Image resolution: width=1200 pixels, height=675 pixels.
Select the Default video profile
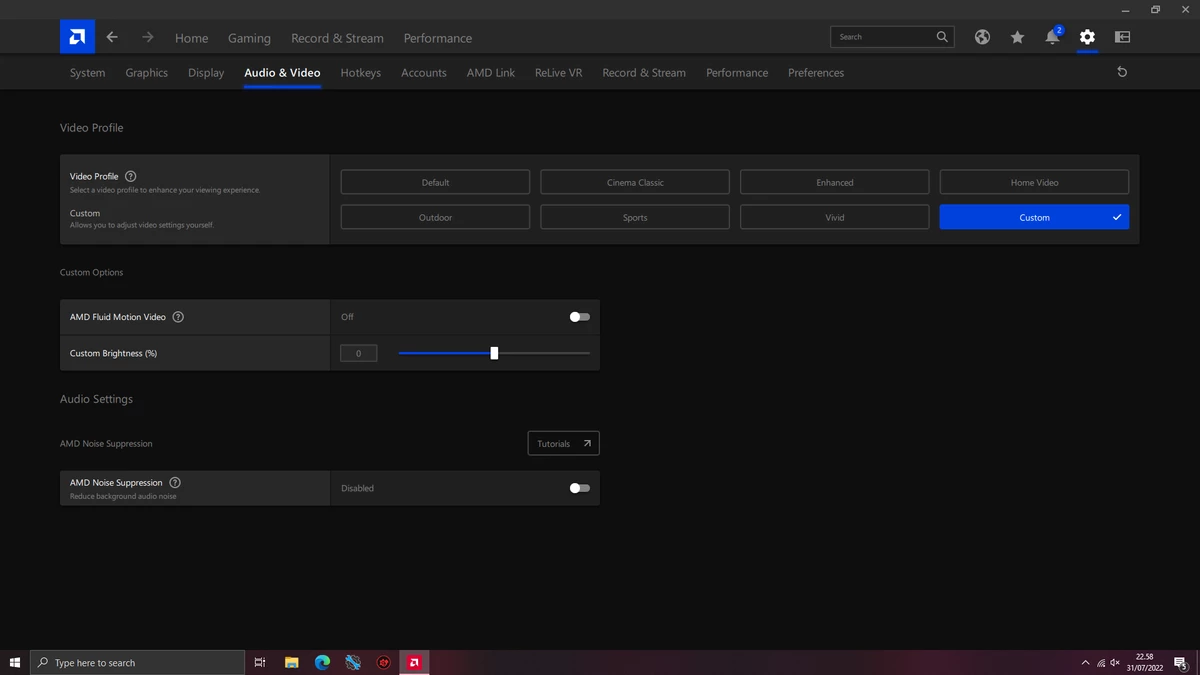[435, 182]
